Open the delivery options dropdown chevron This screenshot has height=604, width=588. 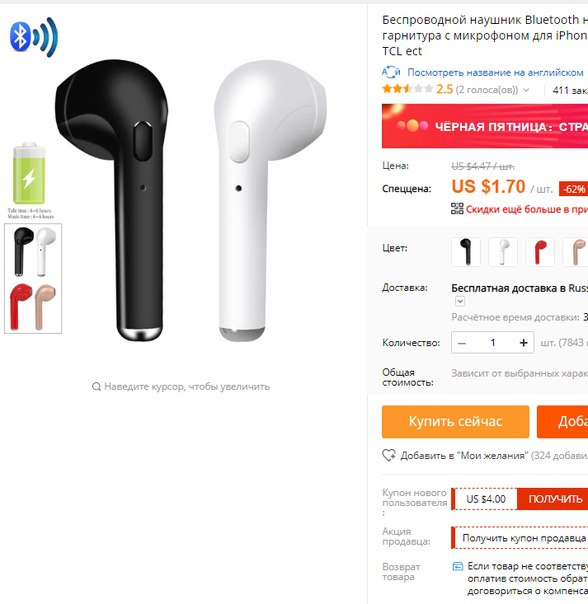click(x=460, y=301)
